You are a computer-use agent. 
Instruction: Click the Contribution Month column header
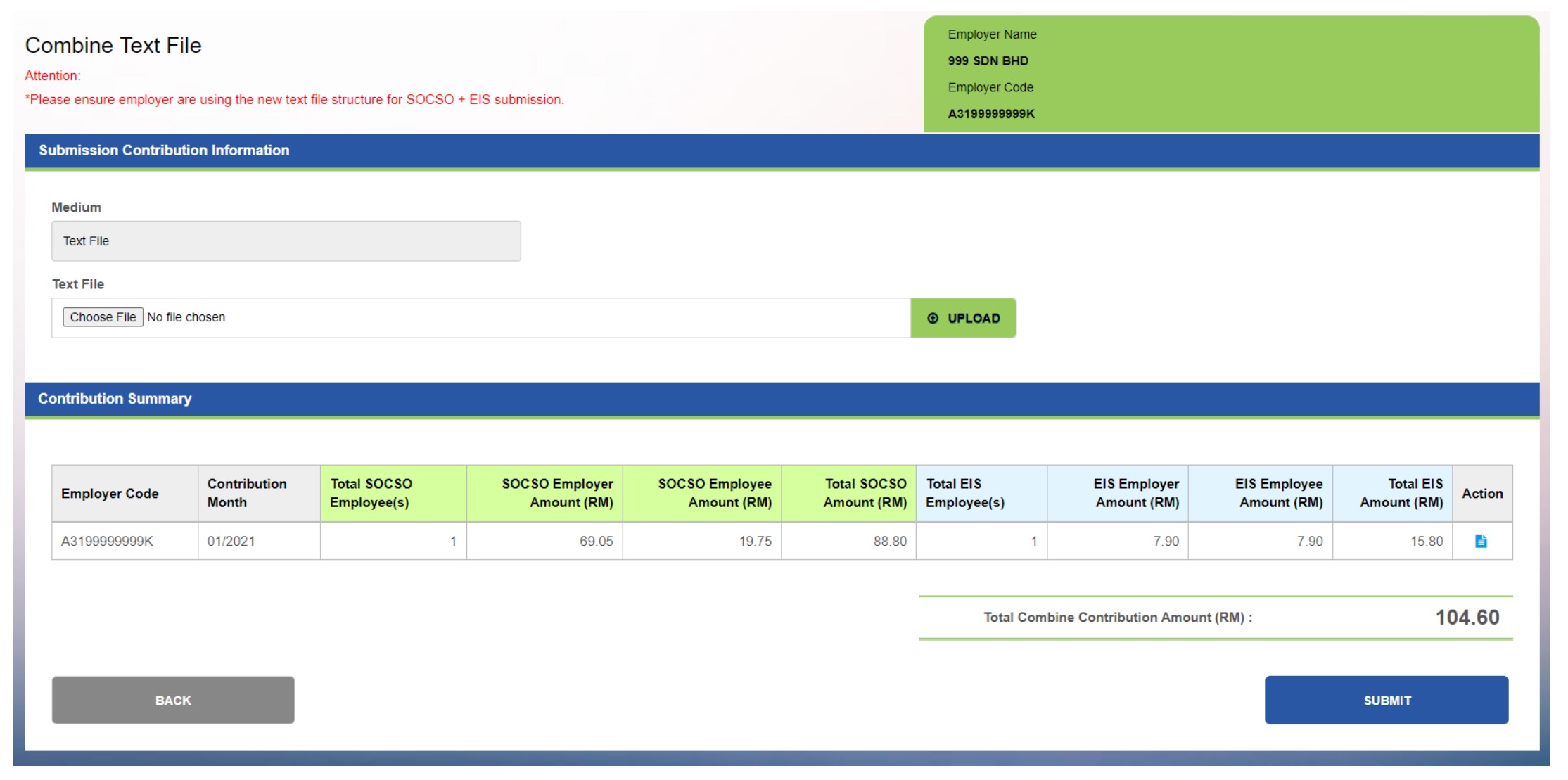pyautogui.click(x=246, y=493)
